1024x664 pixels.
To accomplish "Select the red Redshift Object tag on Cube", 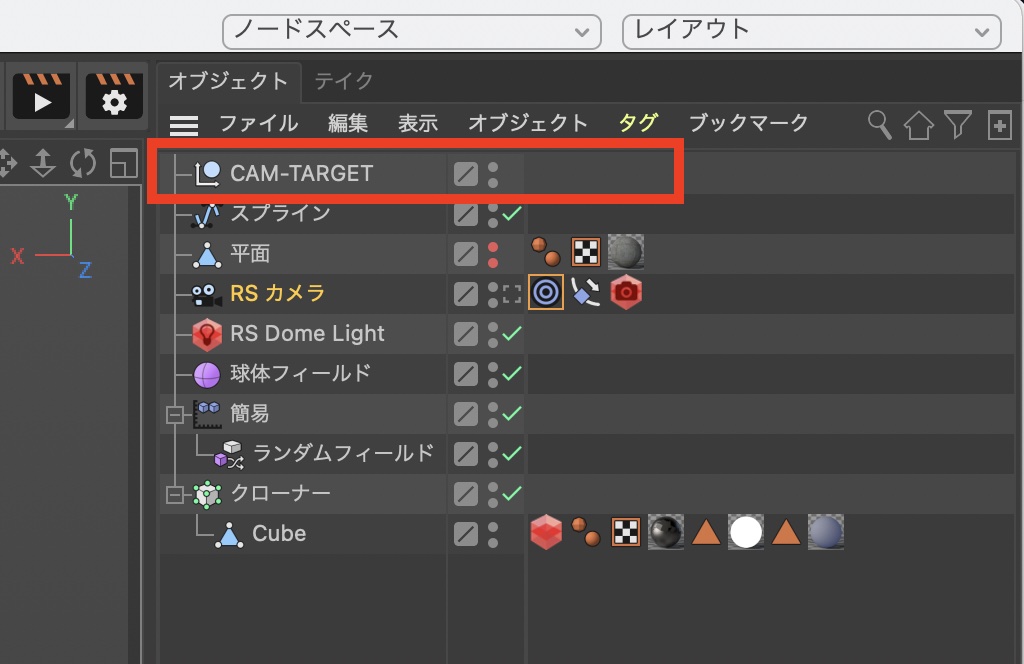I will click(546, 533).
